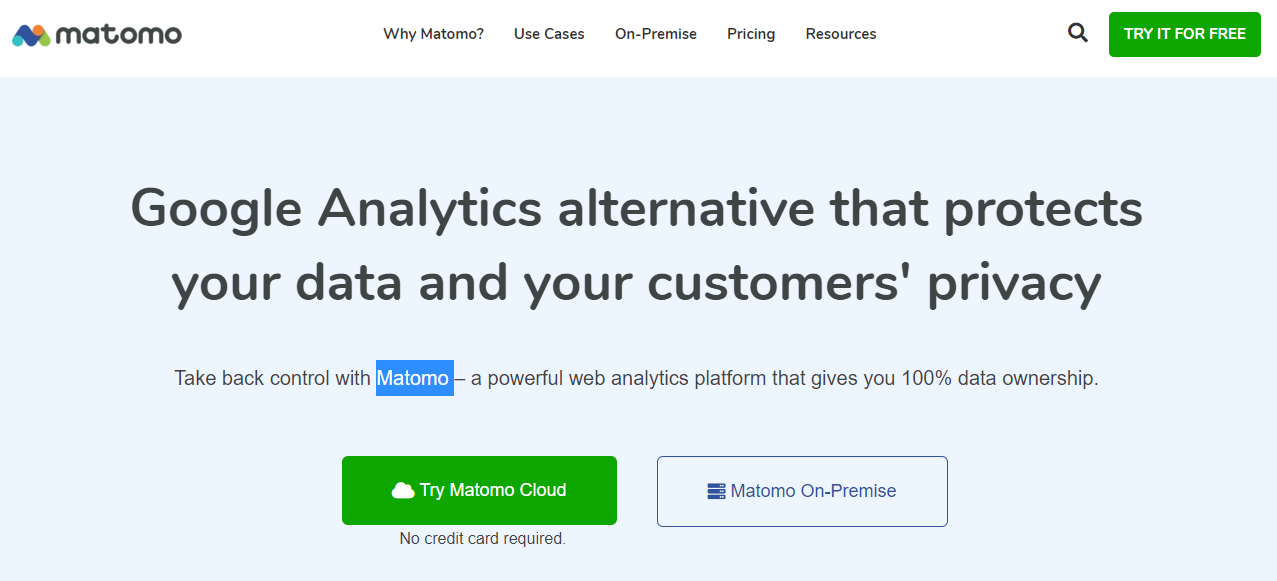Click the 'No credit card required' note
Image resolution: width=1277 pixels, height=581 pixels.
click(x=483, y=538)
